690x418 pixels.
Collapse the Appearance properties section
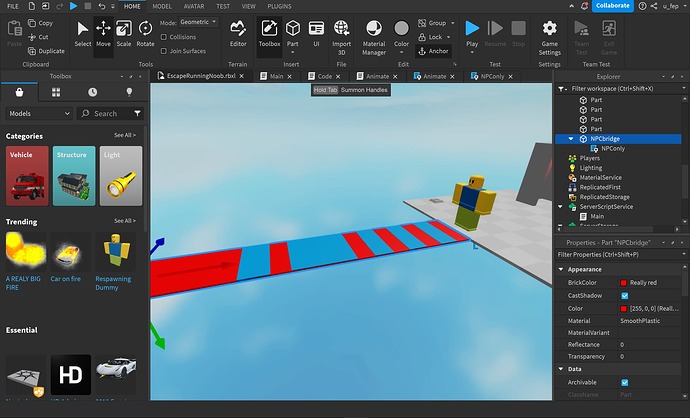tap(561, 269)
